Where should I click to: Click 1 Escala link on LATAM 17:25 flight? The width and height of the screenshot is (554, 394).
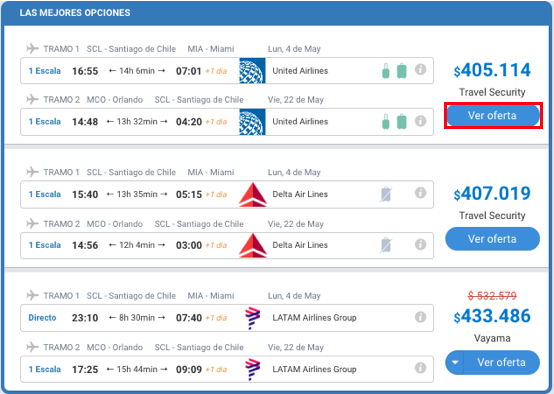pos(45,369)
